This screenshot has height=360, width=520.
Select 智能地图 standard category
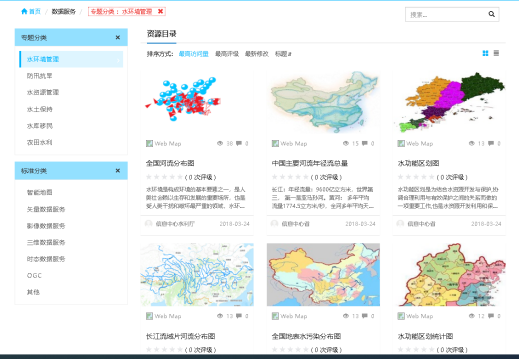(40, 192)
